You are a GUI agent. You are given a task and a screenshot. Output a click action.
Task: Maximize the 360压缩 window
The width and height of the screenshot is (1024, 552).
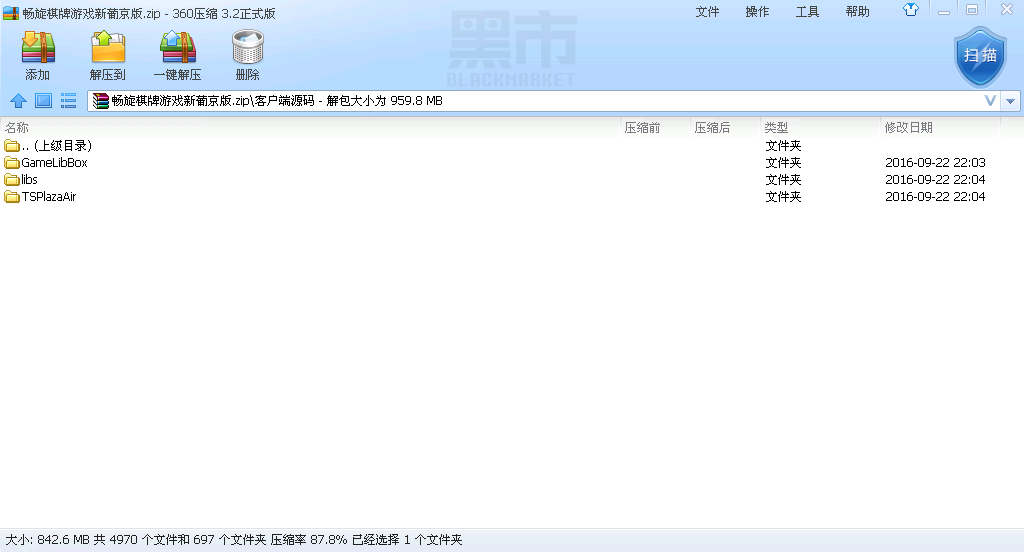coord(972,10)
